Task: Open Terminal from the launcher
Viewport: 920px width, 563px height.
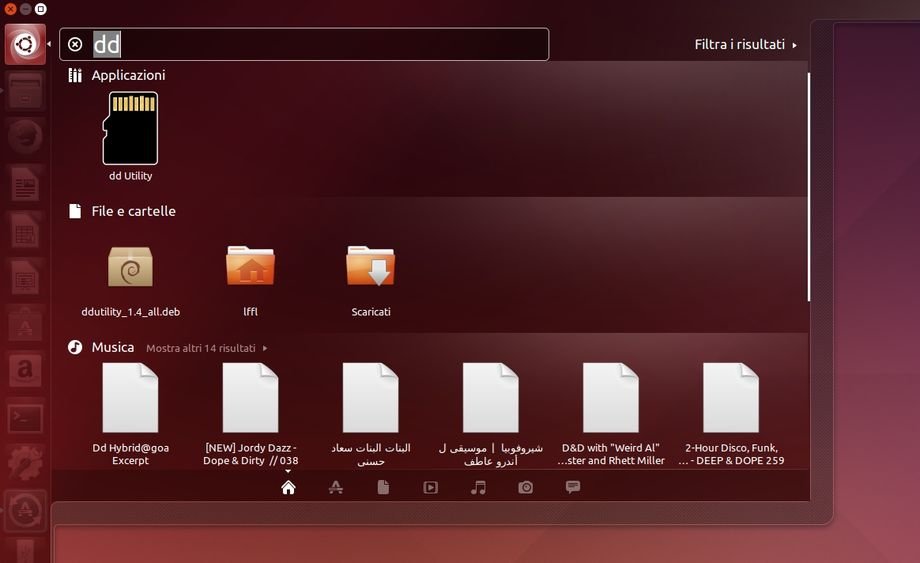Action: pos(25,418)
